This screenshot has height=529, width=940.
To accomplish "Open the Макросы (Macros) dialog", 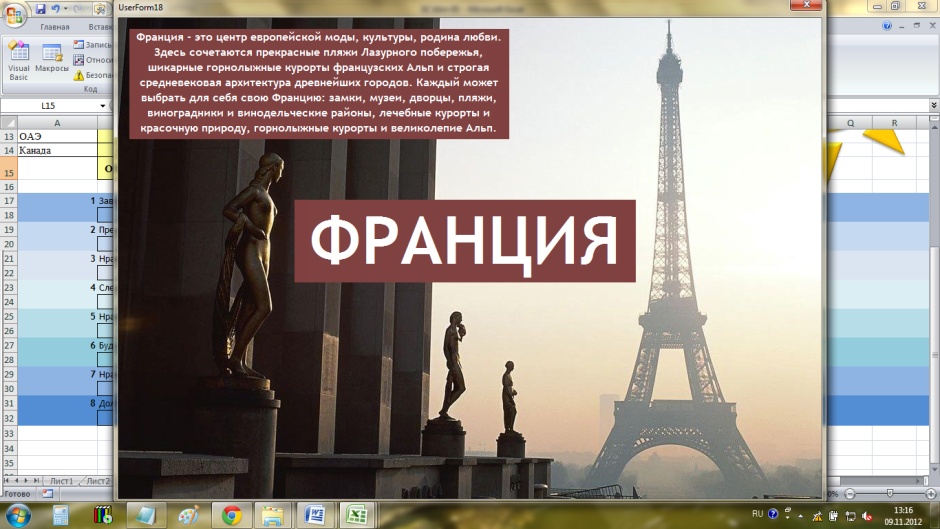I will 52,59.
